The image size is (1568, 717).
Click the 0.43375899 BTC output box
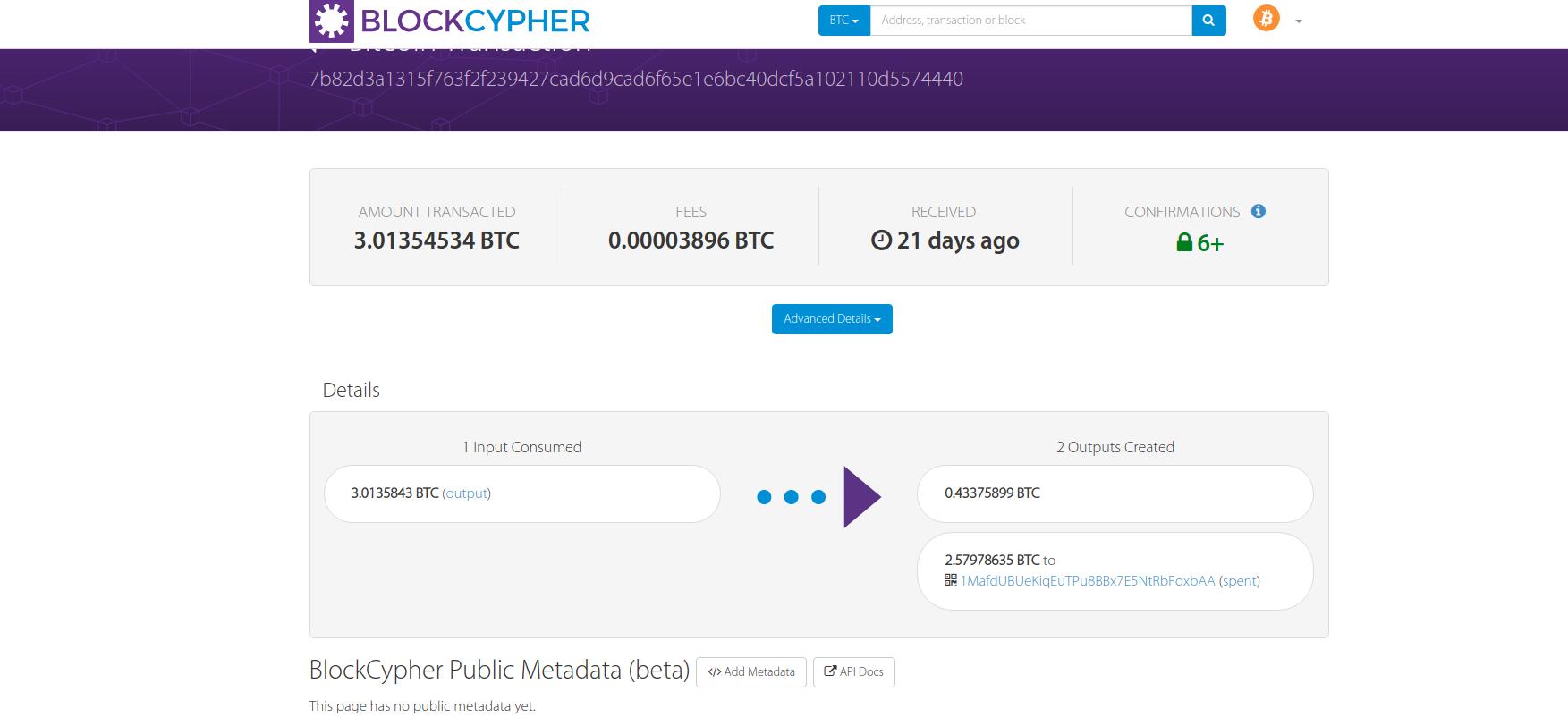(x=1115, y=493)
